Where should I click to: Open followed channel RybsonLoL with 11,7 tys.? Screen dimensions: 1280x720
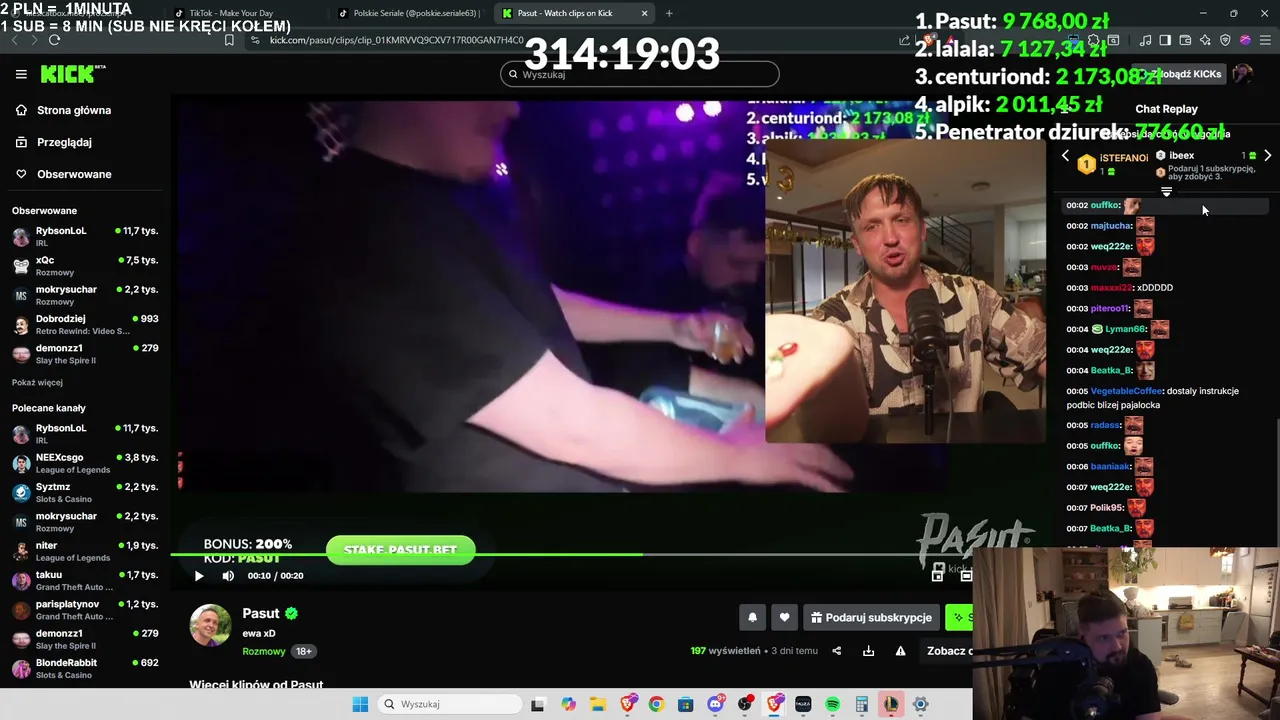tap(85, 235)
